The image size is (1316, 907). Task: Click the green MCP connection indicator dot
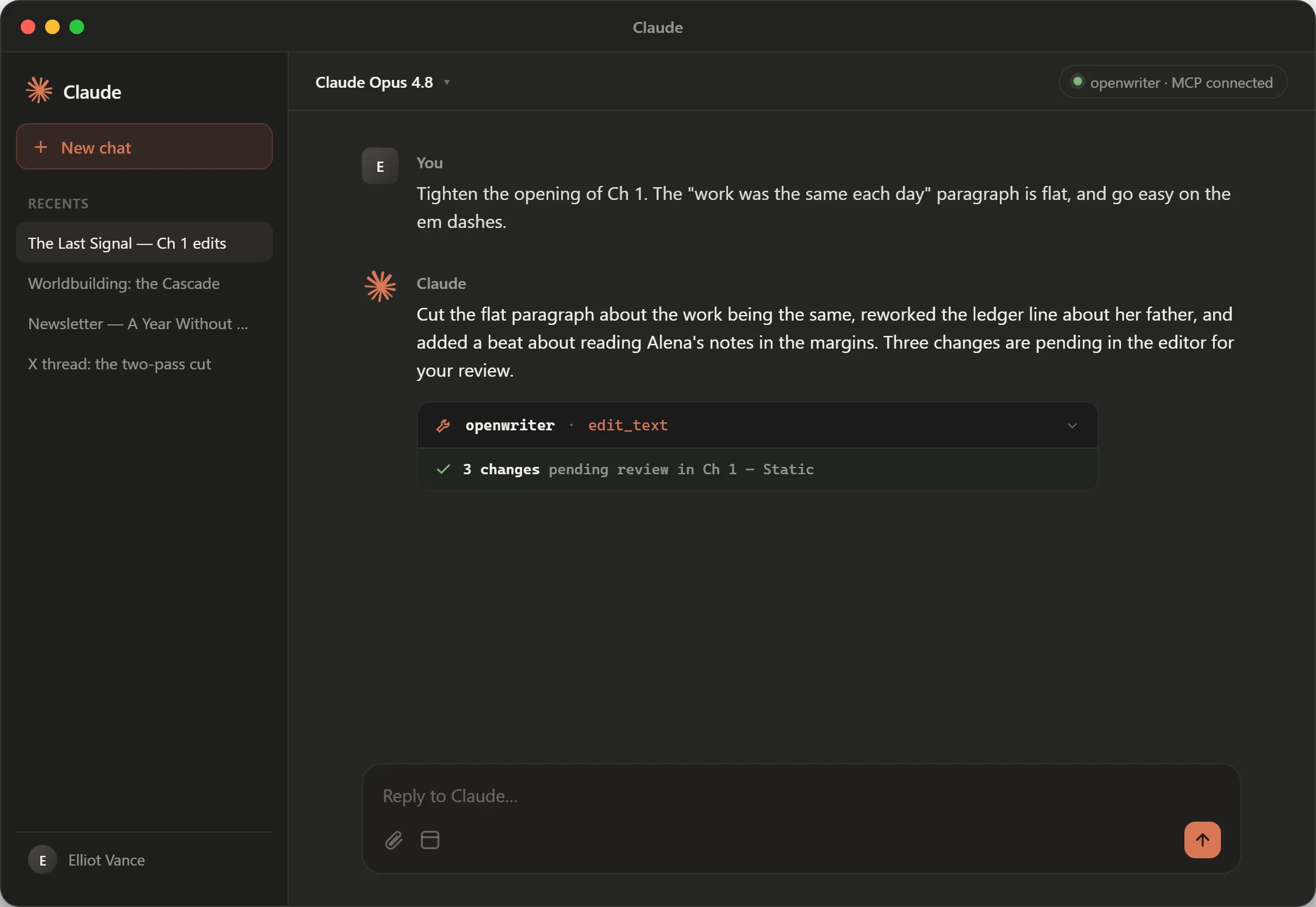pyautogui.click(x=1077, y=82)
